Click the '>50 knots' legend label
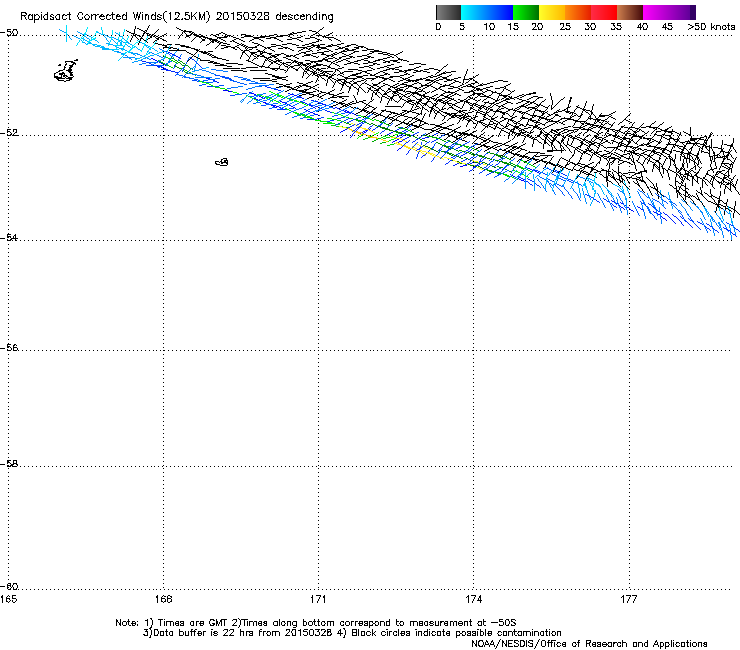740x650 pixels. (711, 27)
